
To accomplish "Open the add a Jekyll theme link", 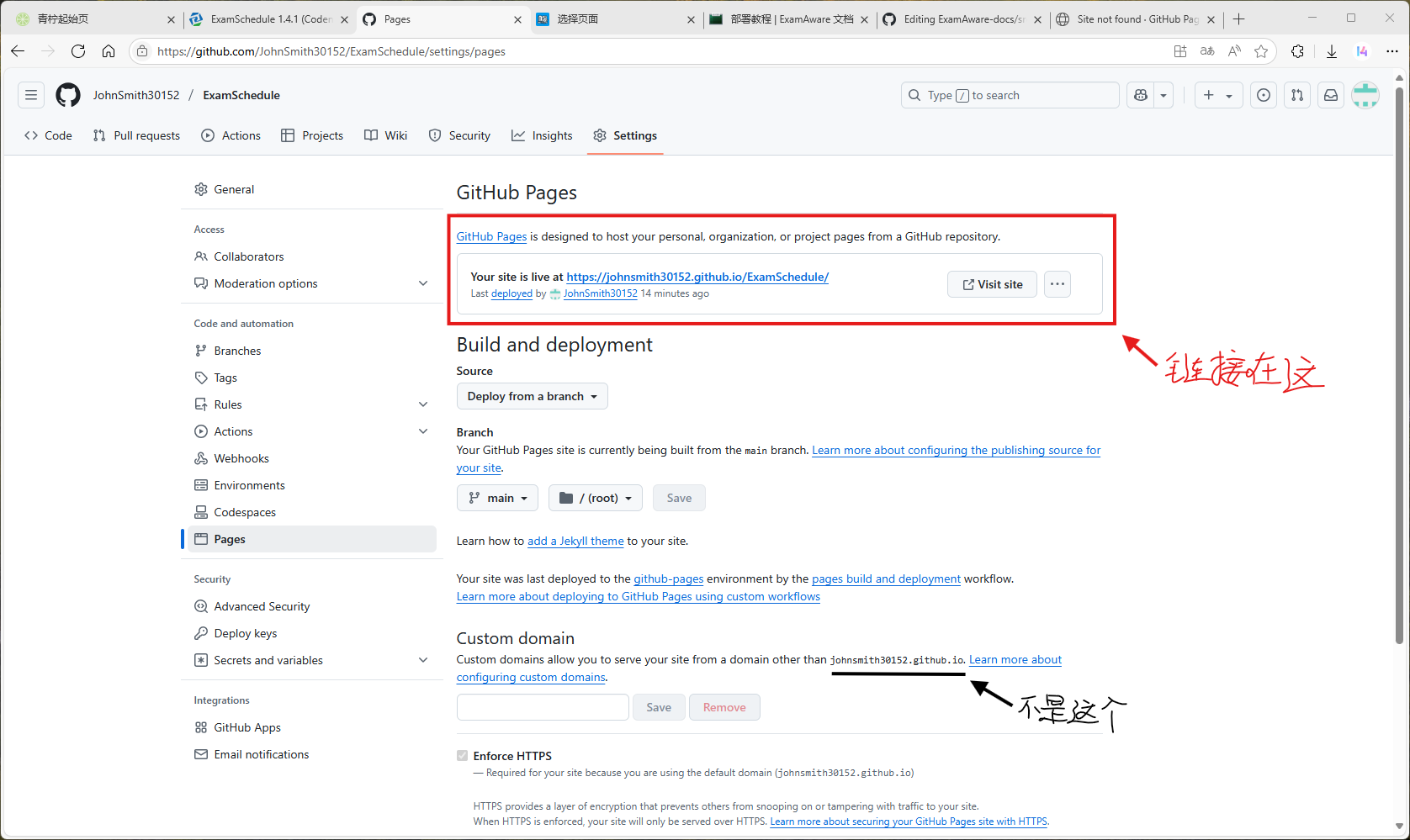I will (575, 541).
